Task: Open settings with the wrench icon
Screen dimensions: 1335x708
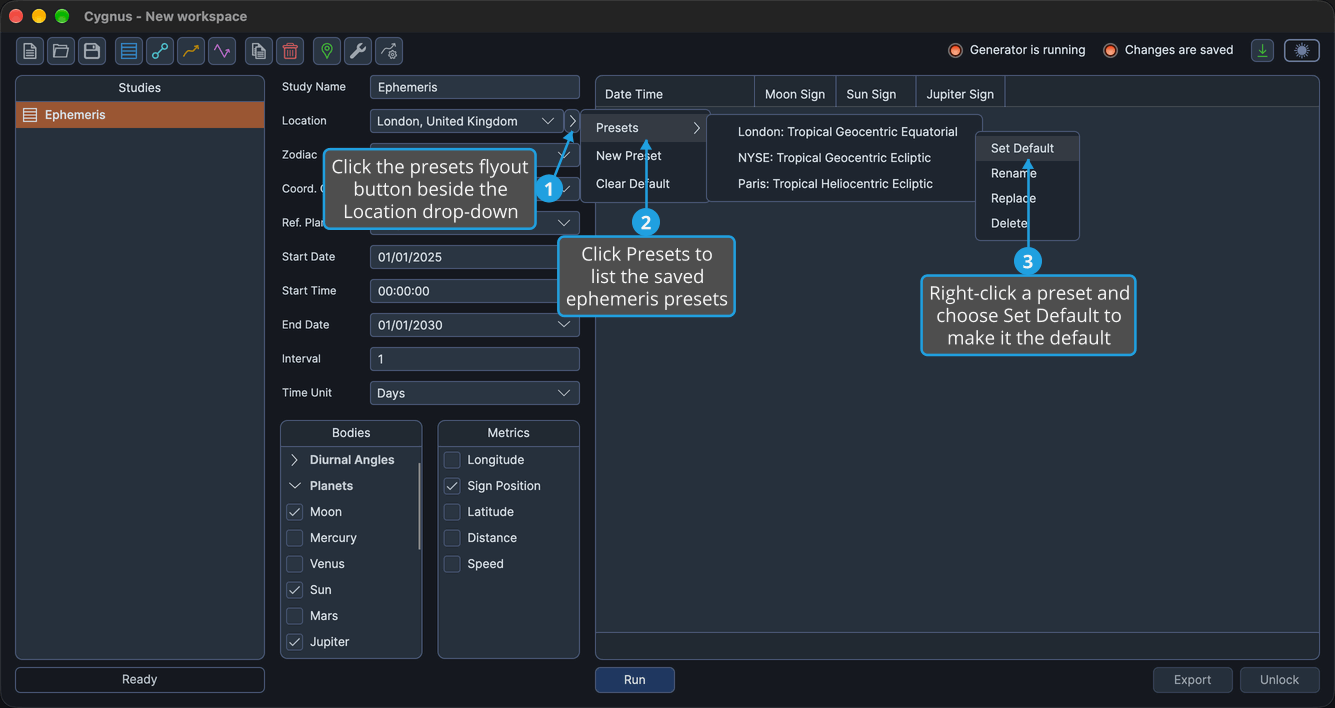Action: pyautogui.click(x=358, y=51)
